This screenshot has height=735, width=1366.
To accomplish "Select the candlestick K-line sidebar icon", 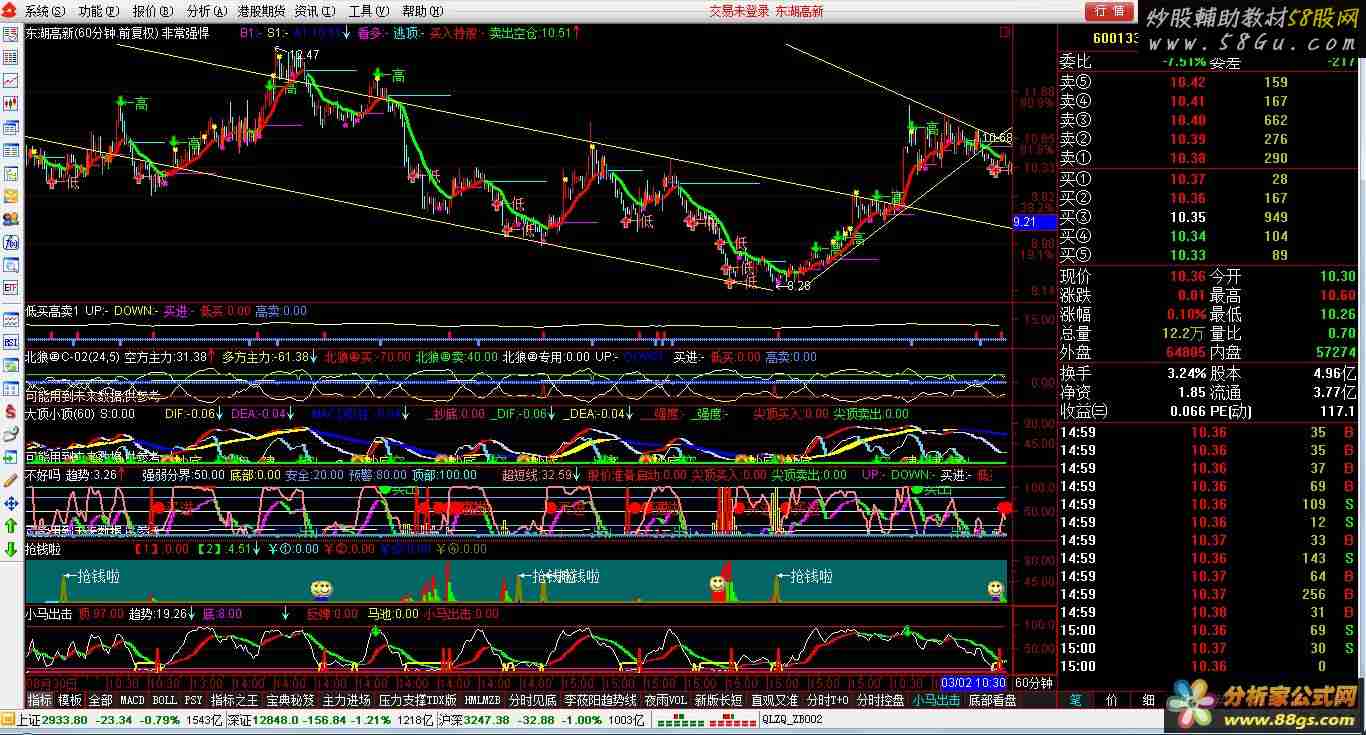I will [x=11, y=104].
